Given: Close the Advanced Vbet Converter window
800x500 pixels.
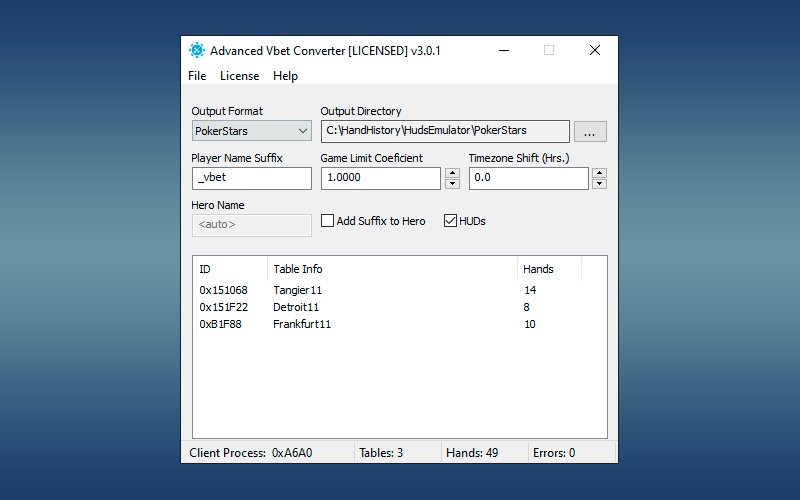Looking at the screenshot, I should coord(595,50).
